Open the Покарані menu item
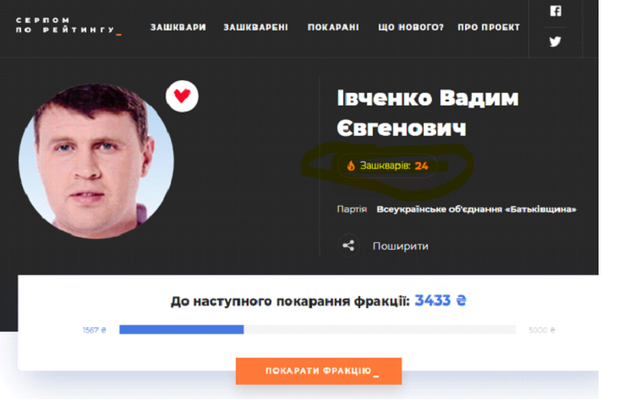 coord(333,27)
